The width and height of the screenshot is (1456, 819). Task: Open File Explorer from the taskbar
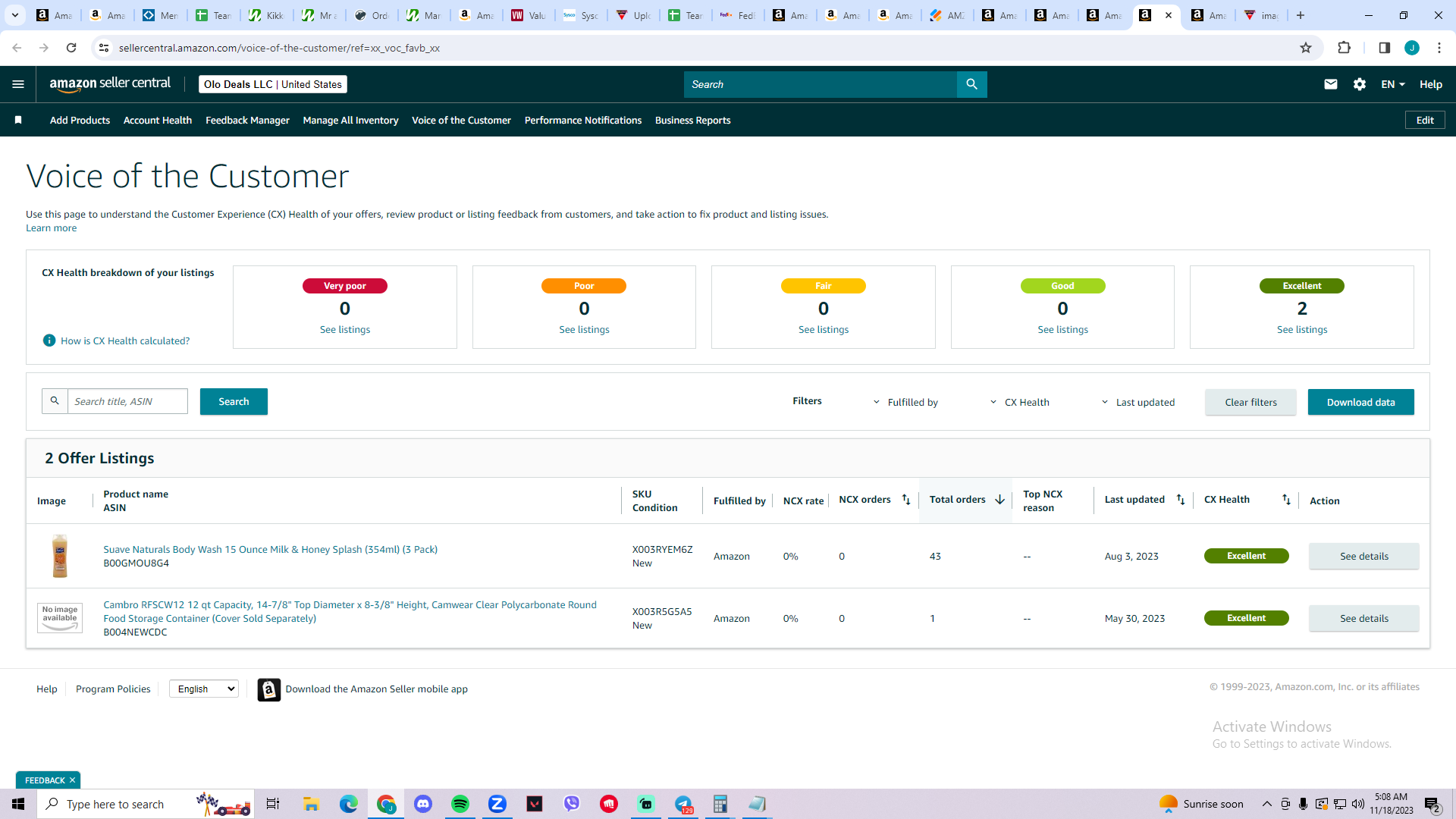(311, 804)
